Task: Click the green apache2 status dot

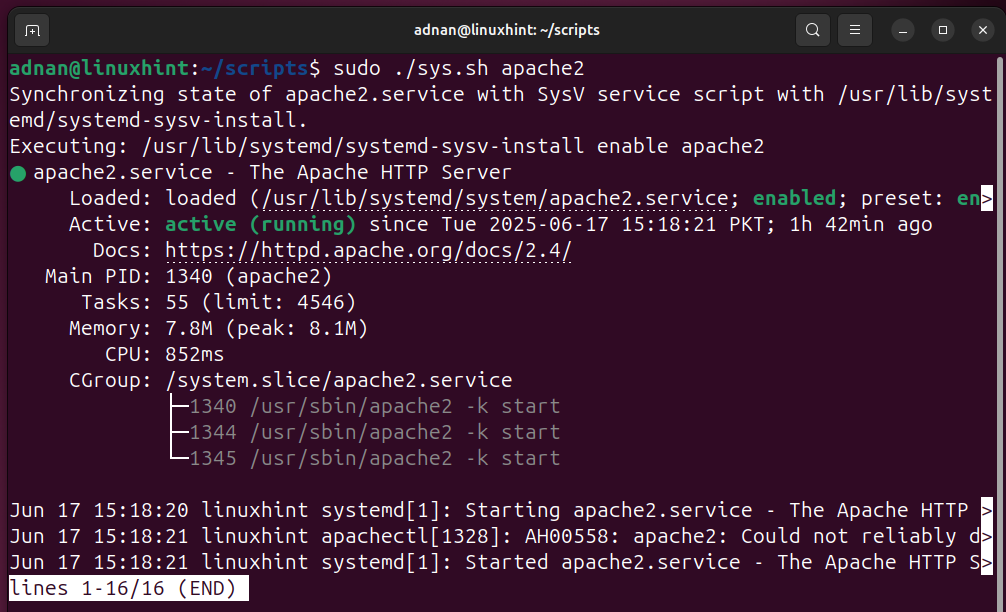Action: coord(18,173)
